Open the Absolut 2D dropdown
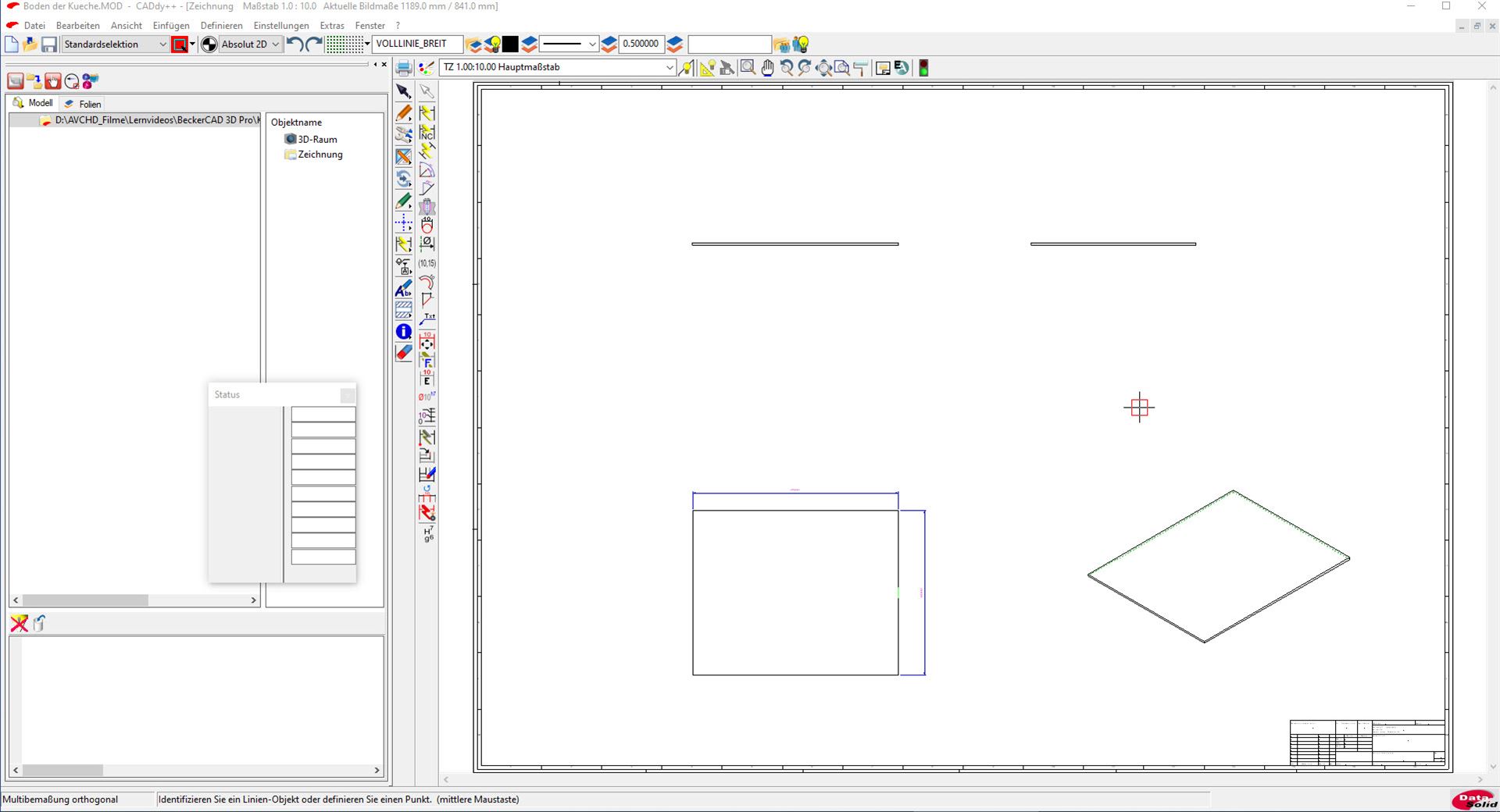The width and height of the screenshot is (1500, 812). 250,45
